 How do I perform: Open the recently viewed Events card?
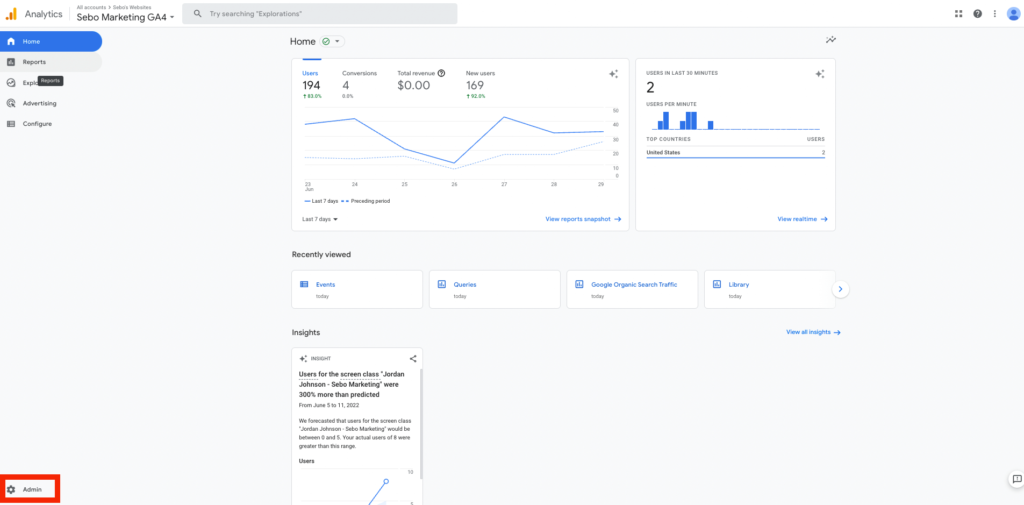click(x=357, y=289)
